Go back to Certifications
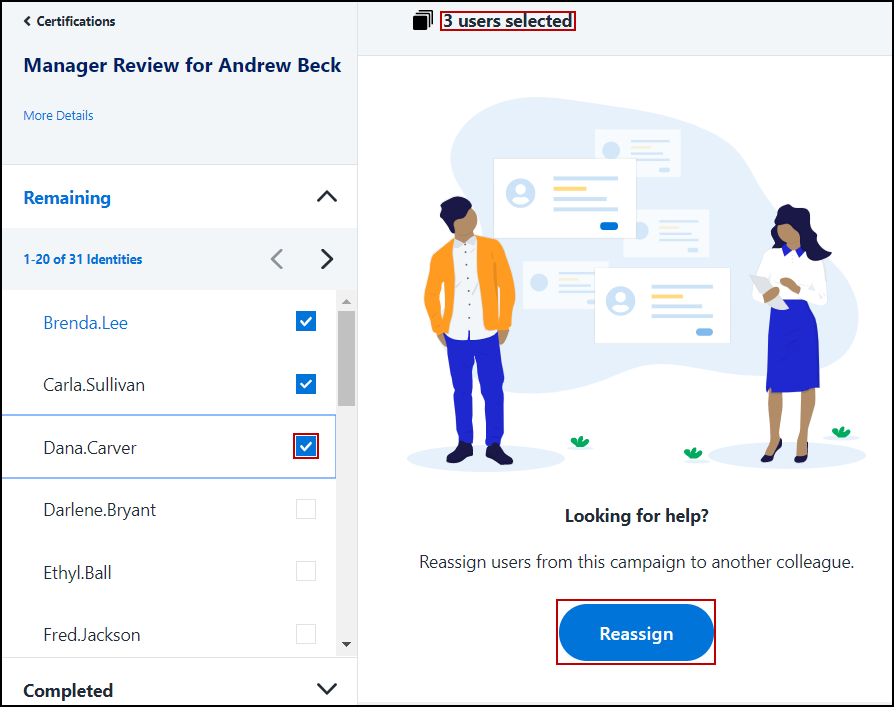The image size is (894, 707). point(69,21)
